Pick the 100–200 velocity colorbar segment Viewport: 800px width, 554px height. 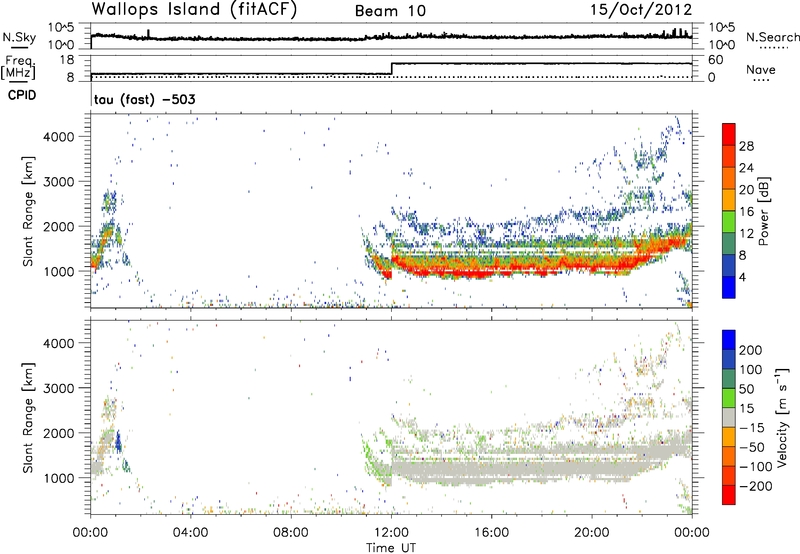729,359
